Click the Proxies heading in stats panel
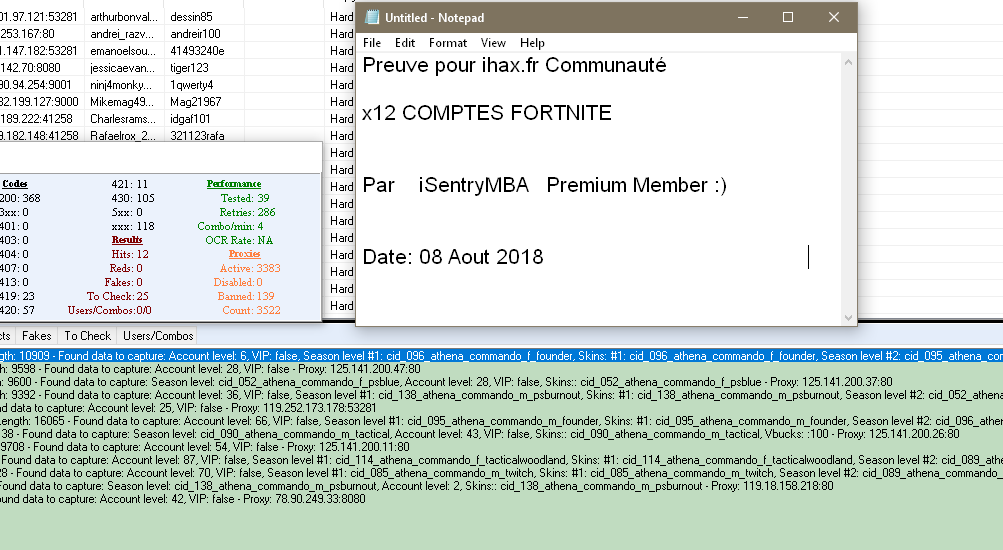The width and height of the screenshot is (1003, 550). click(244, 254)
